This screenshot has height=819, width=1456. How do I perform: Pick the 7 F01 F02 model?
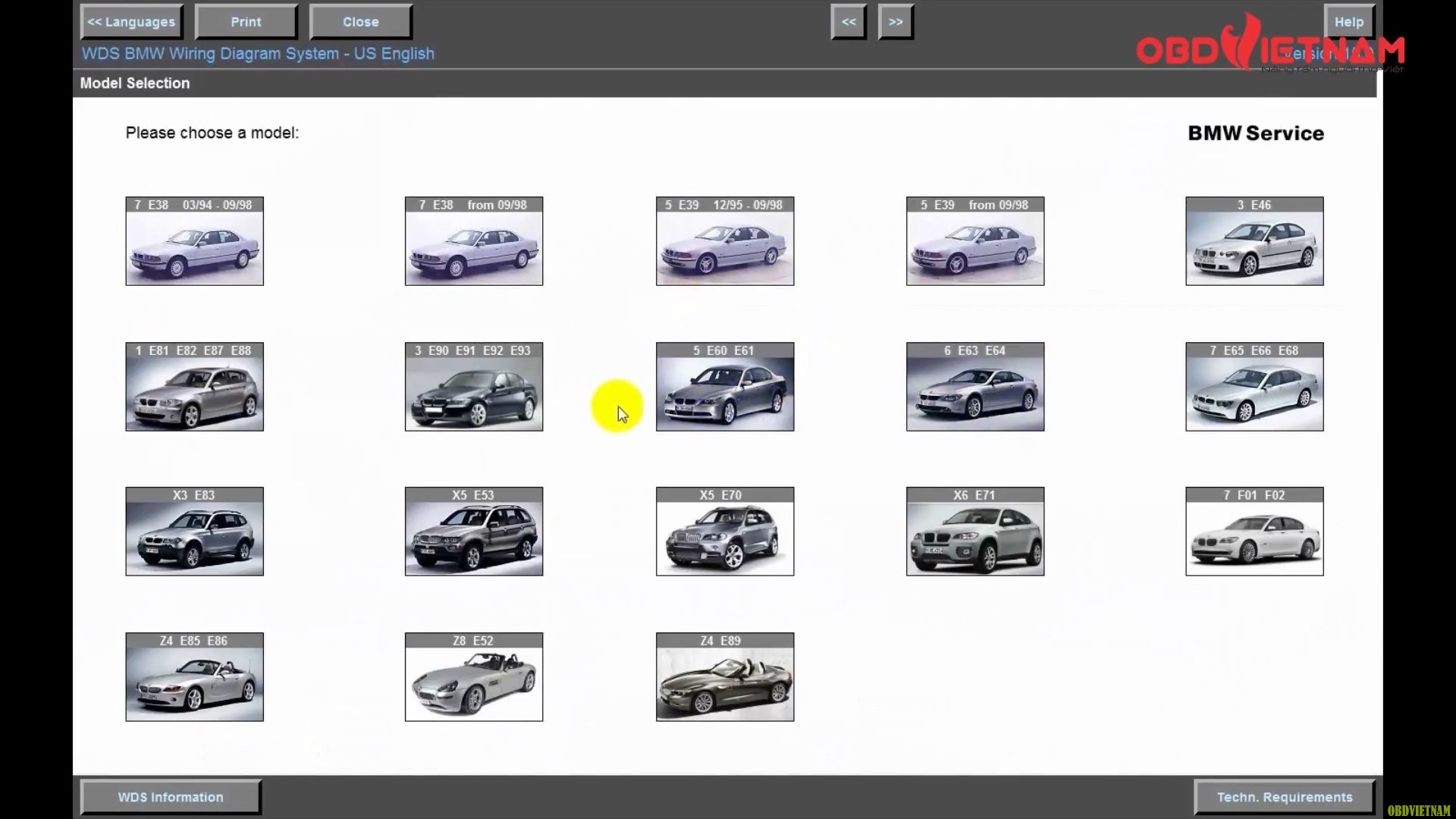(1254, 532)
